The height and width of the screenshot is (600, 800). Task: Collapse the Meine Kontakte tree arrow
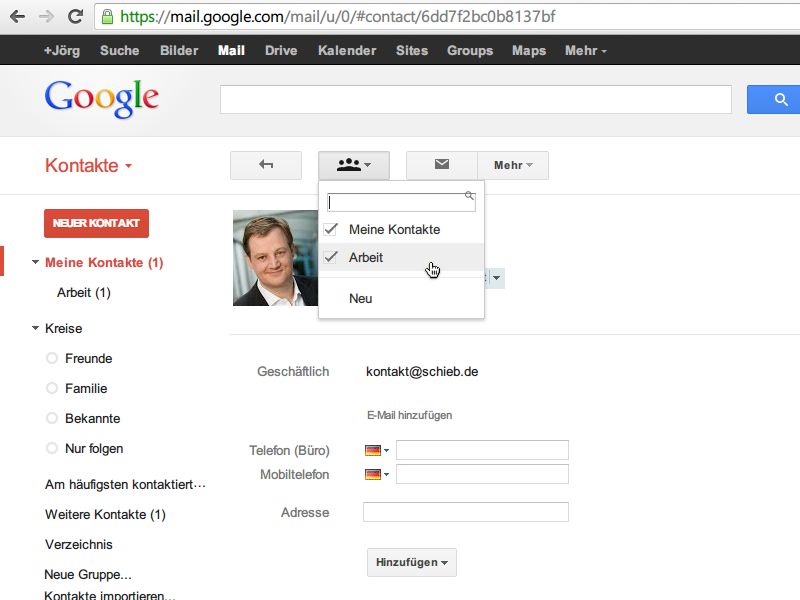(x=35, y=262)
